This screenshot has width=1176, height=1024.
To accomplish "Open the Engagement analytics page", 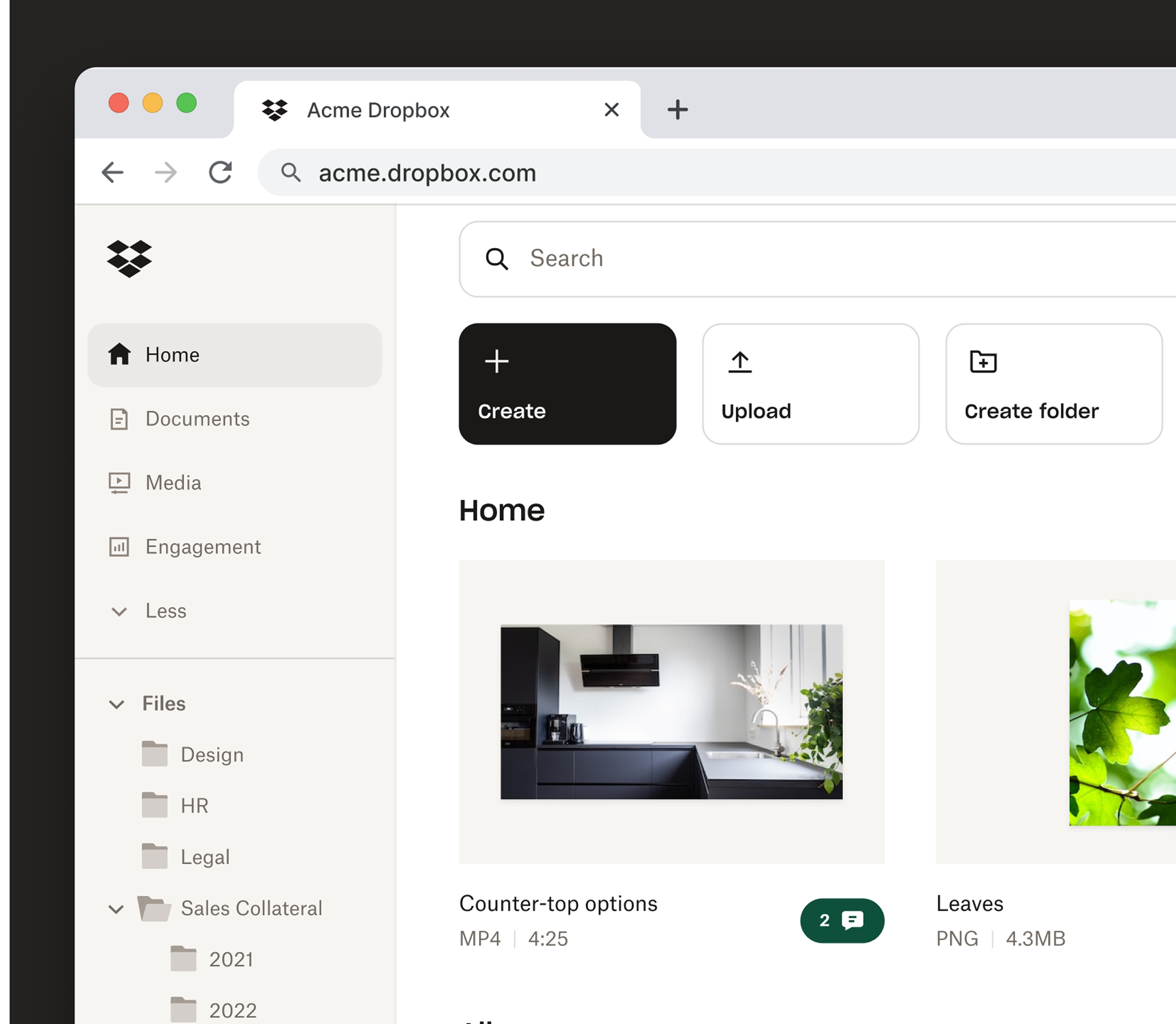I will (x=202, y=547).
